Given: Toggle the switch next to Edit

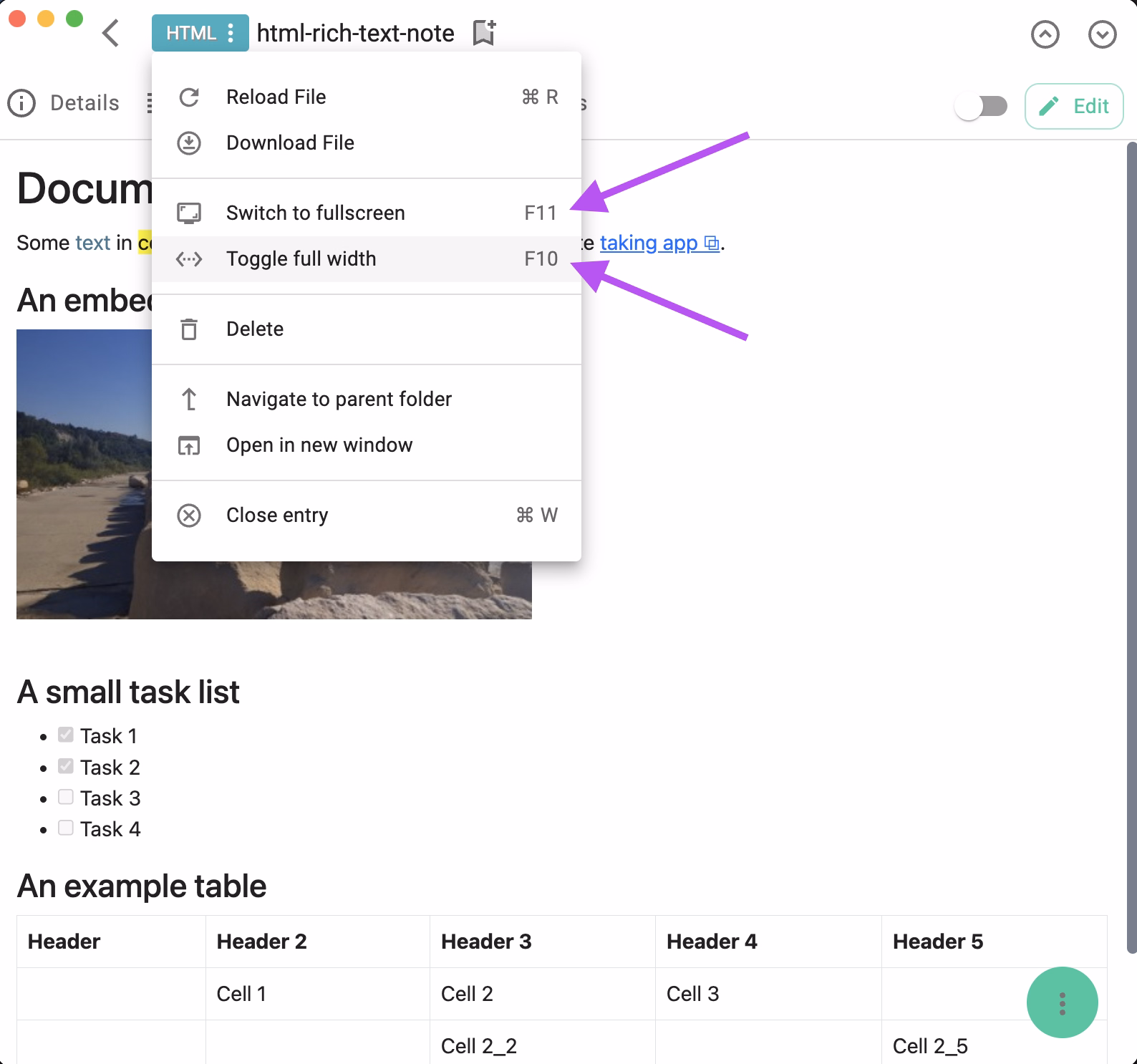Looking at the screenshot, I should tap(981, 107).
